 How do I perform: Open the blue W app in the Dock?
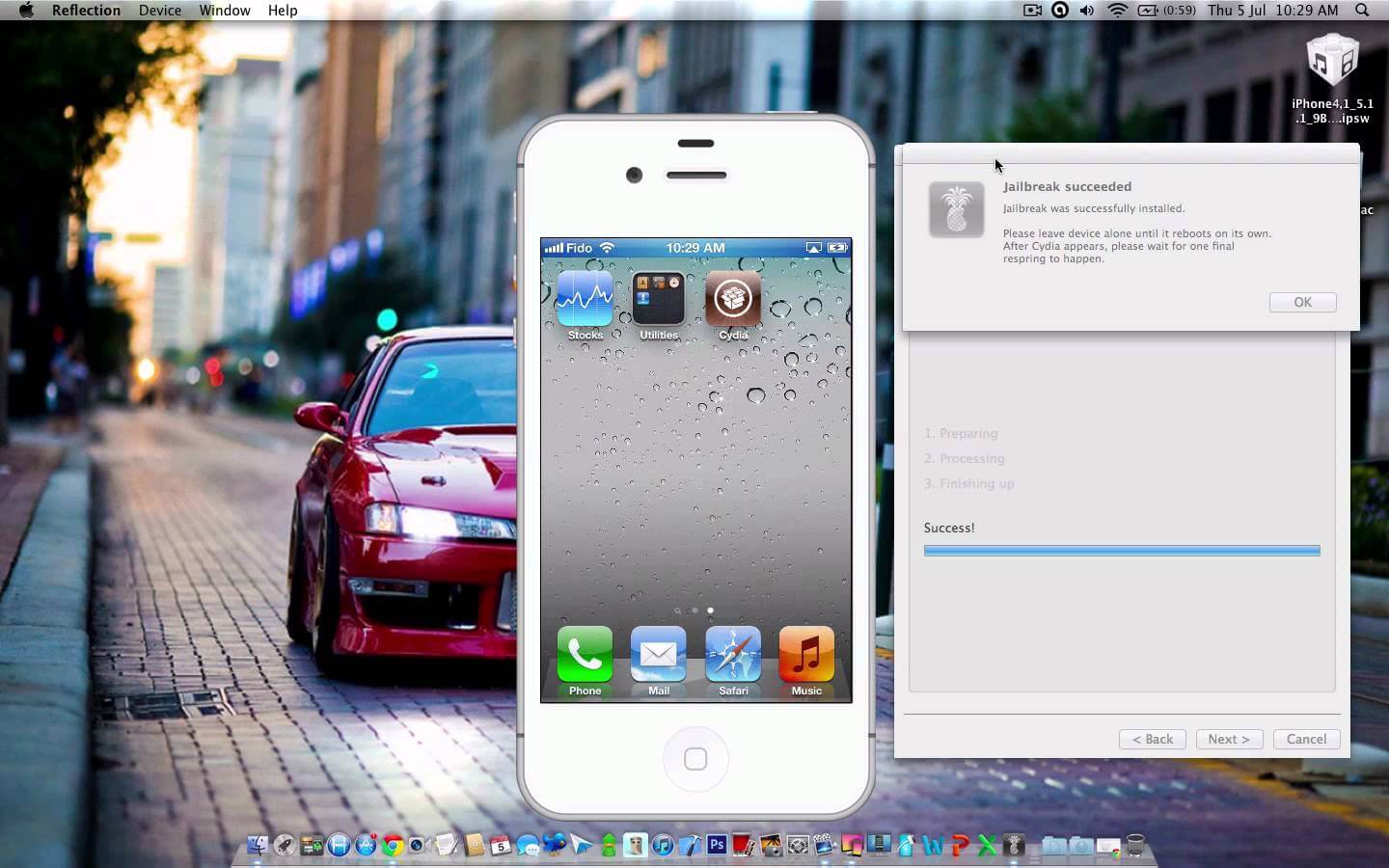[x=933, y=846]
